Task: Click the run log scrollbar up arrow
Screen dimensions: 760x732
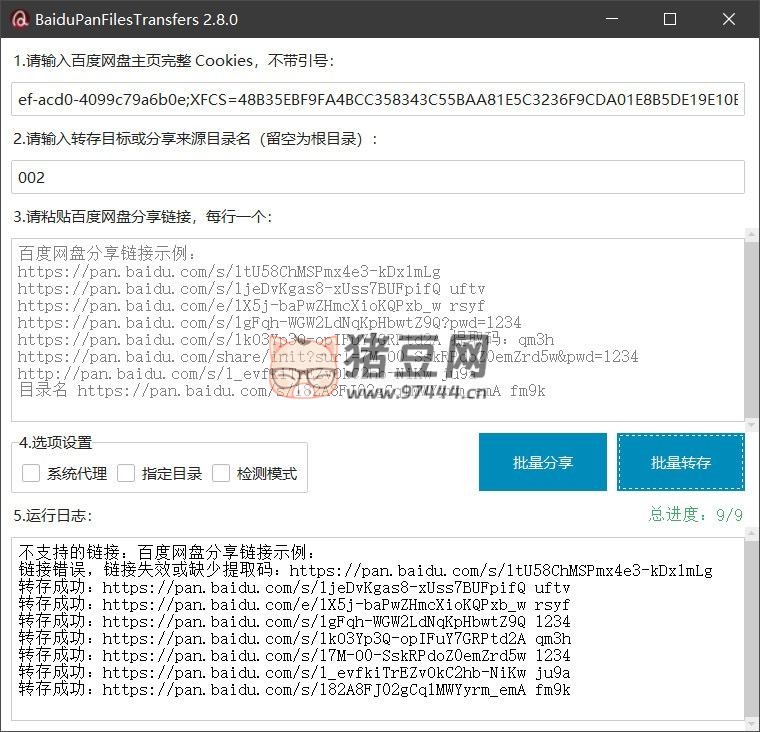Action: click(x=752, y=534)
